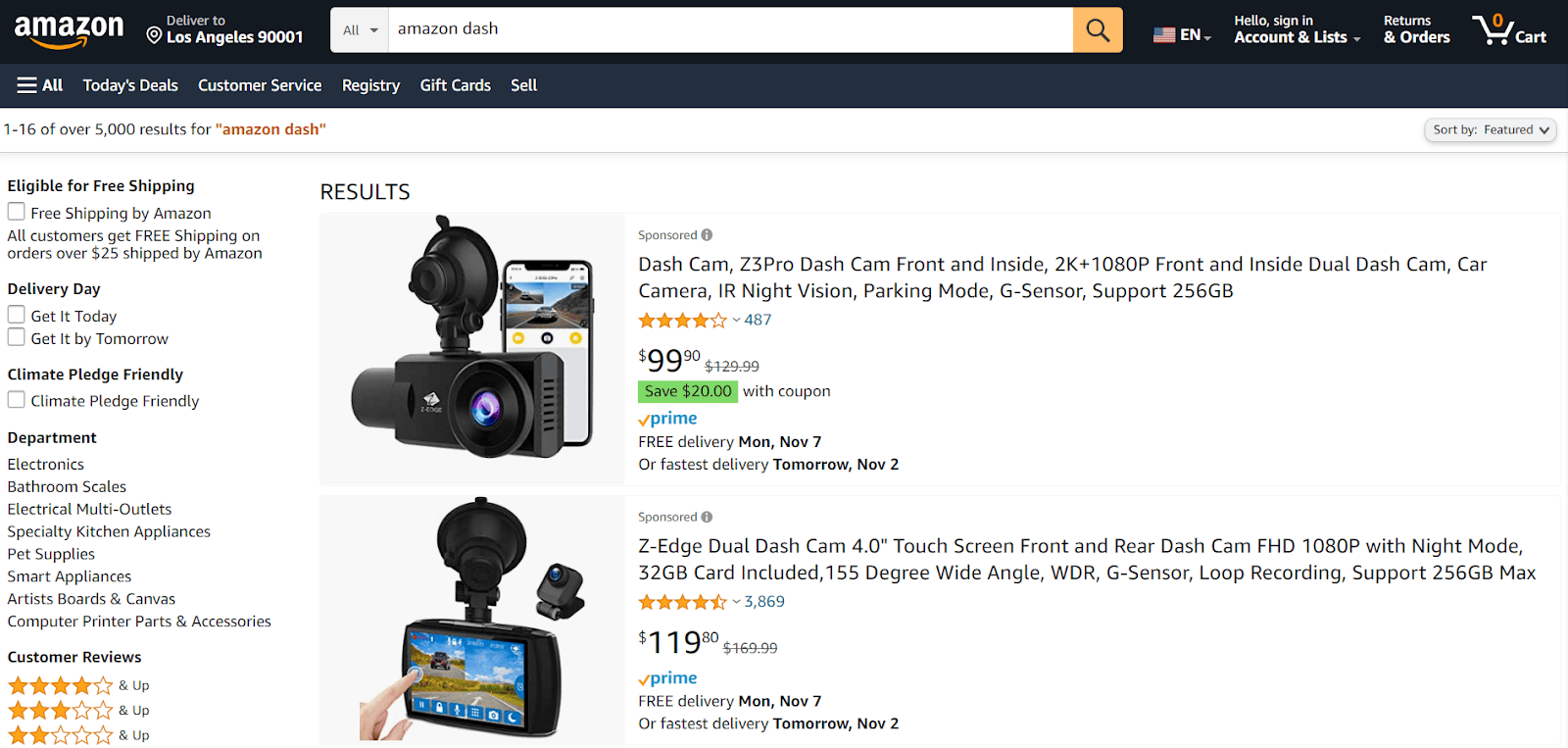Screen dimensions: 1568x748
Task: Click the Amazon logo
Action: click(69, 31)
